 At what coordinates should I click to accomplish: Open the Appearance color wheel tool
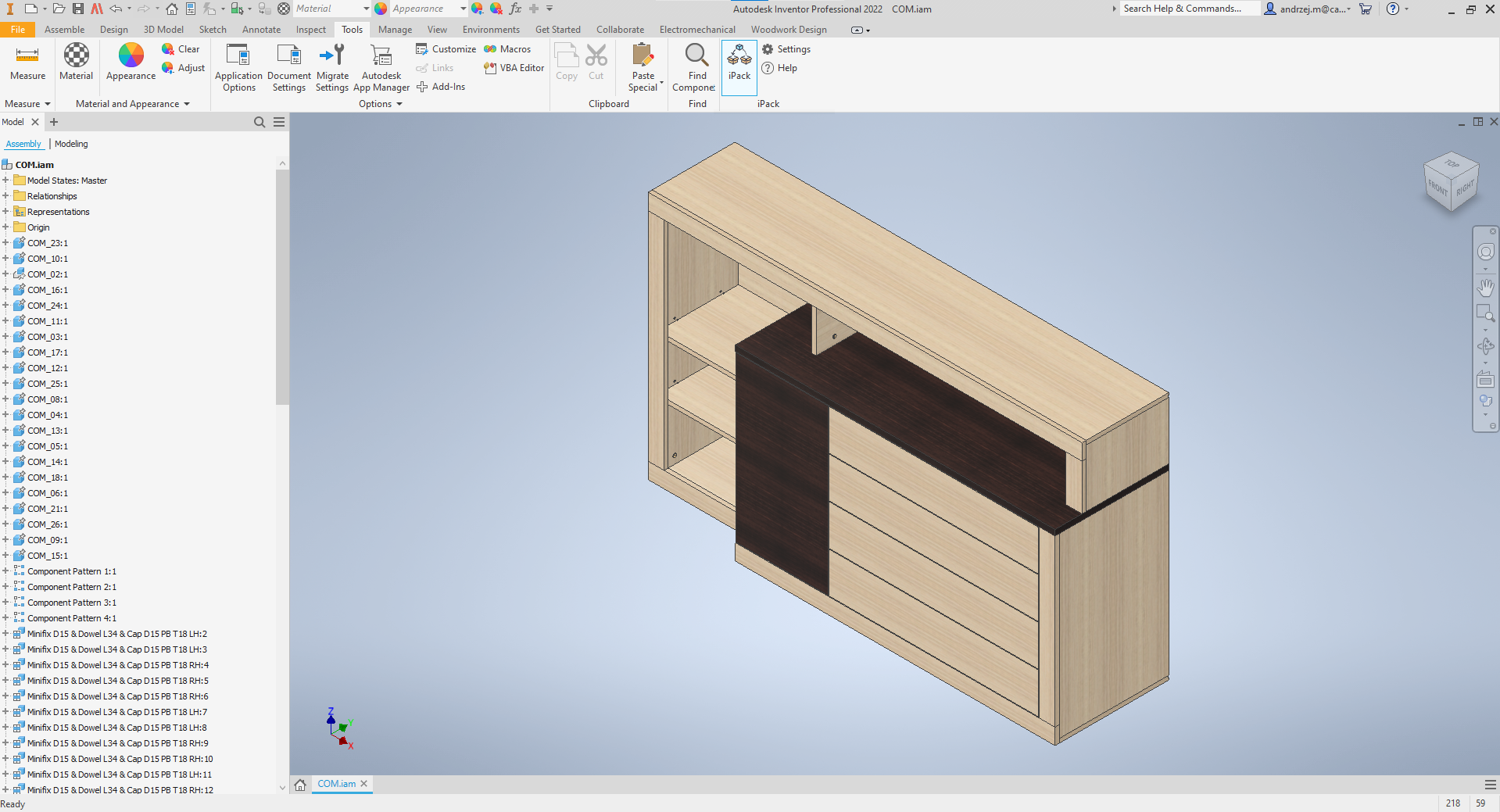click(x=131, y=56)
